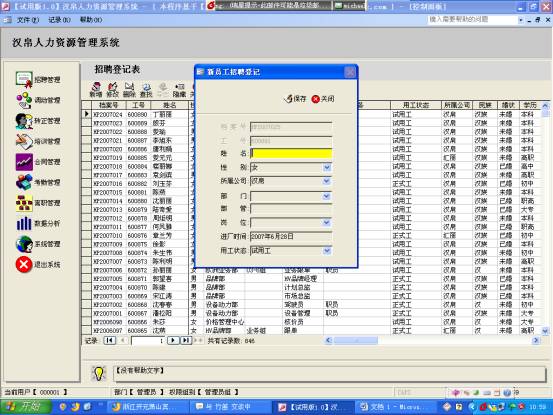Open 离职管理 module in the sidebar
The width and height of the screenshot is (553, 415).
(x=38, y=203)
